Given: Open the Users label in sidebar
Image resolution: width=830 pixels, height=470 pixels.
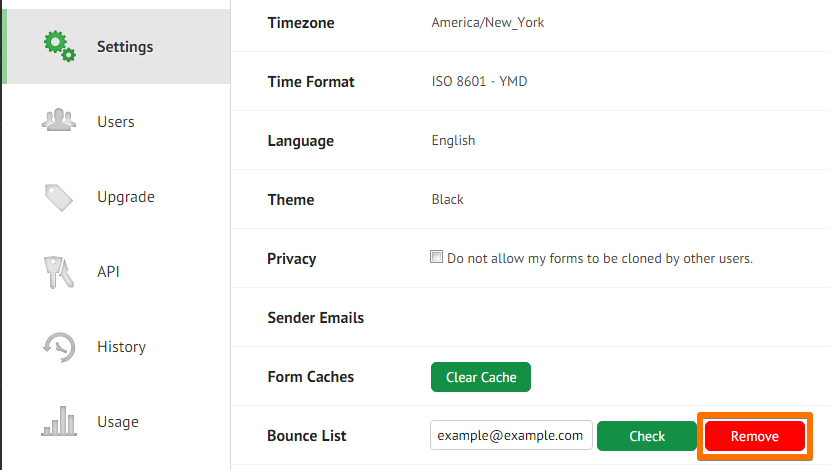Looking at the screenshot, I should 116,122.
